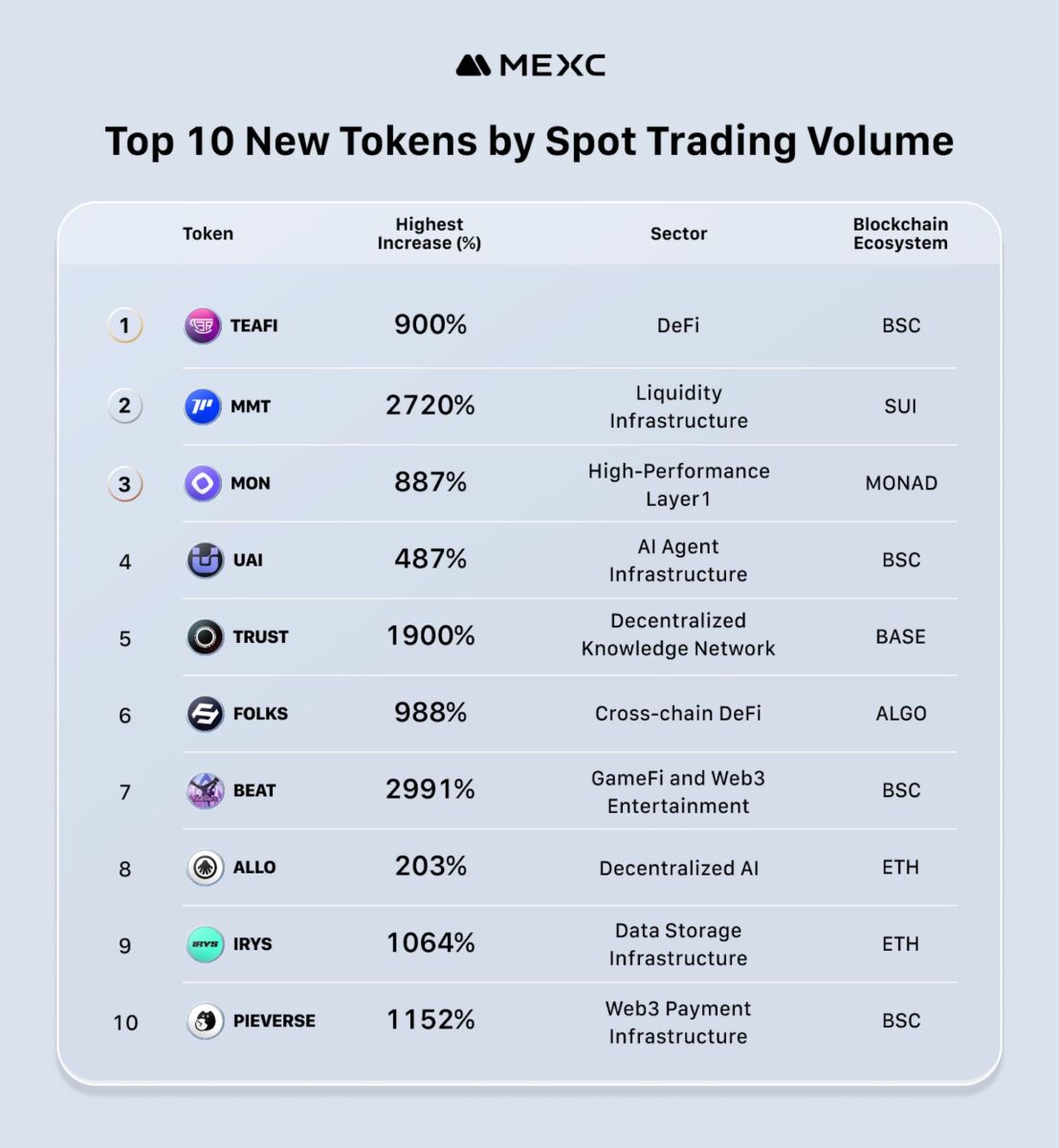Click the Sector column header

pyautogui.click(x=678, y=233)
